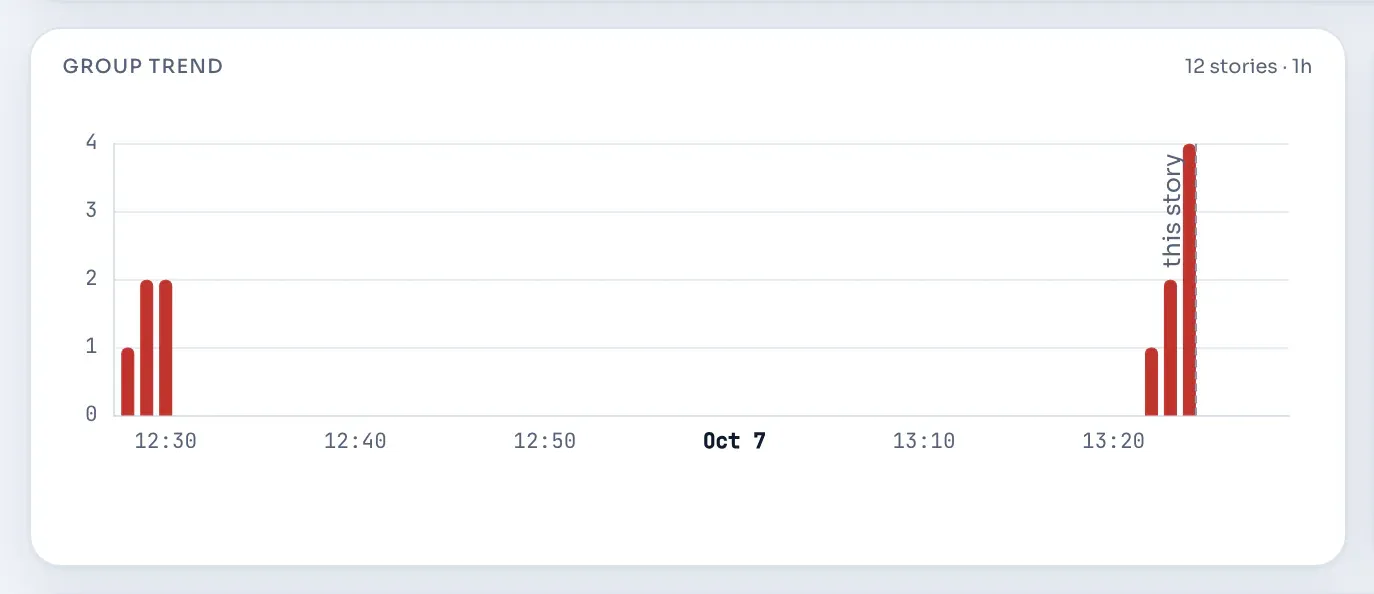The image size is (1374, 594).
Task: Select the bold 'Oct 7' date label
Action: pyautogui.click(x=734, y=441)
